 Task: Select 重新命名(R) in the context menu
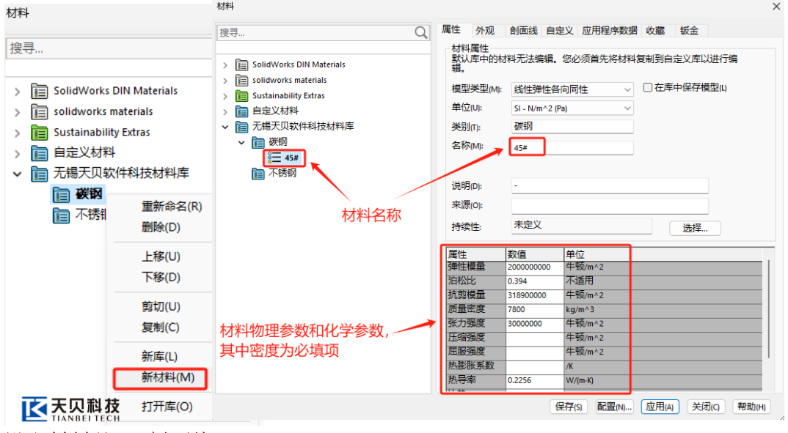pyautogui.click(x=170, y=207)
